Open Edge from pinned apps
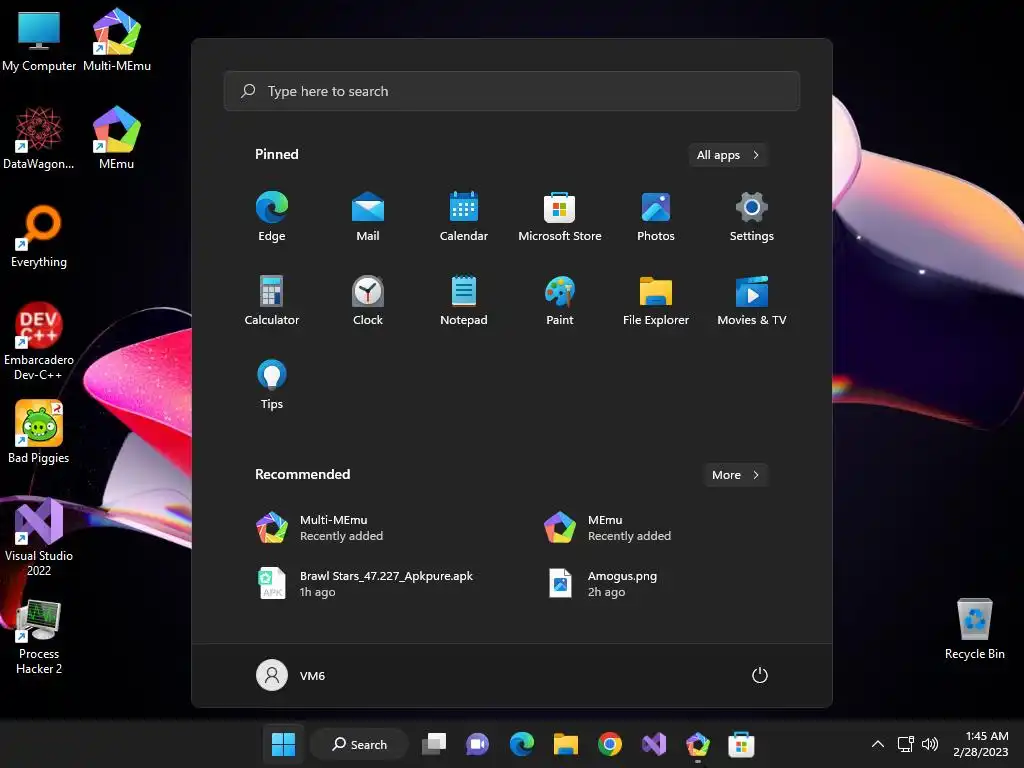The height and width of the screenshot is (768, 1024). click(x=272, y=217)
